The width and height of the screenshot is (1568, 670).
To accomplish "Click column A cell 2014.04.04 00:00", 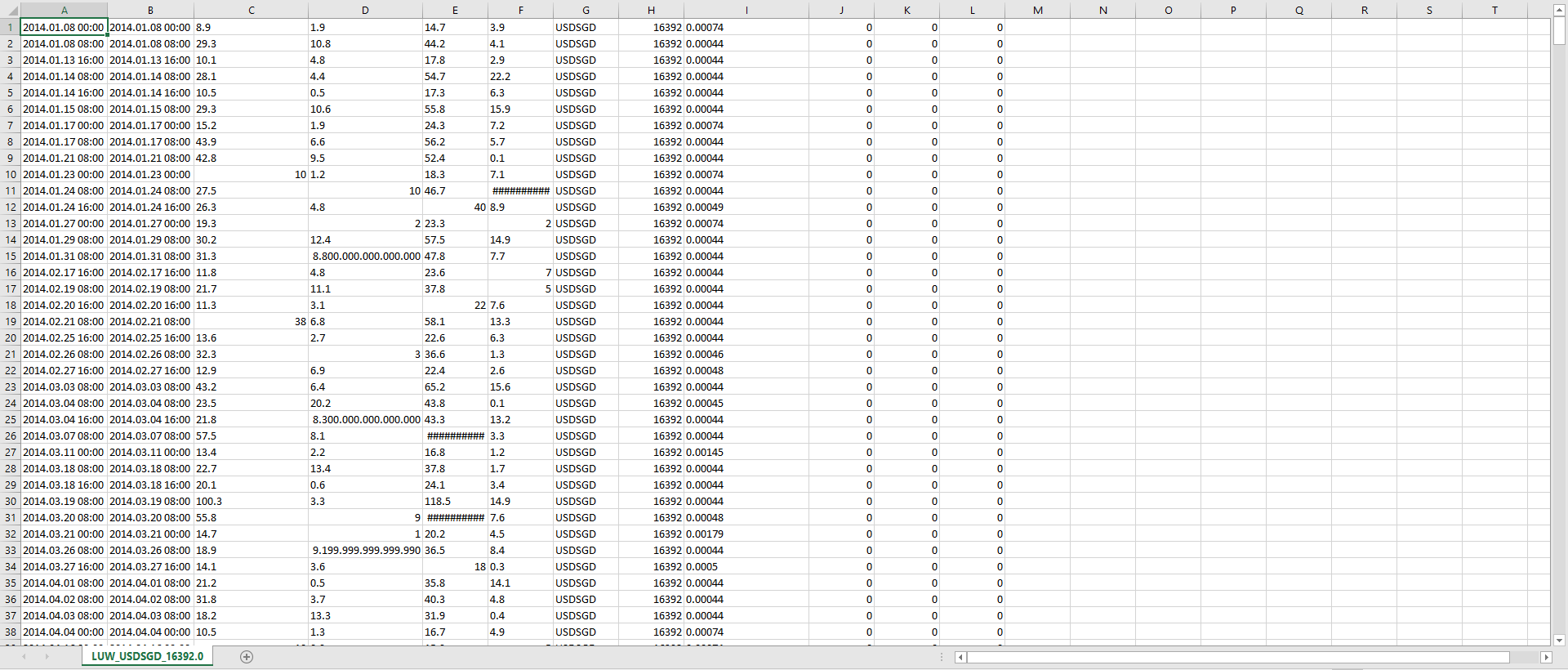I will tap(64, 632).
